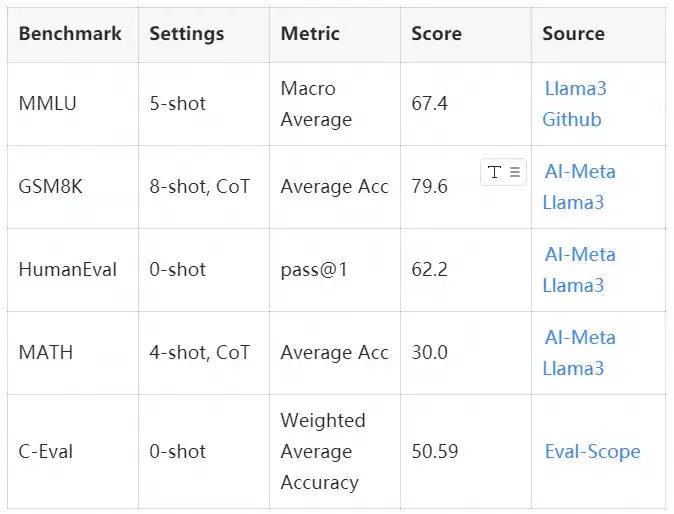Select the C-Eval benchmark cell
674x514 pixels.
tap(73, 452)
